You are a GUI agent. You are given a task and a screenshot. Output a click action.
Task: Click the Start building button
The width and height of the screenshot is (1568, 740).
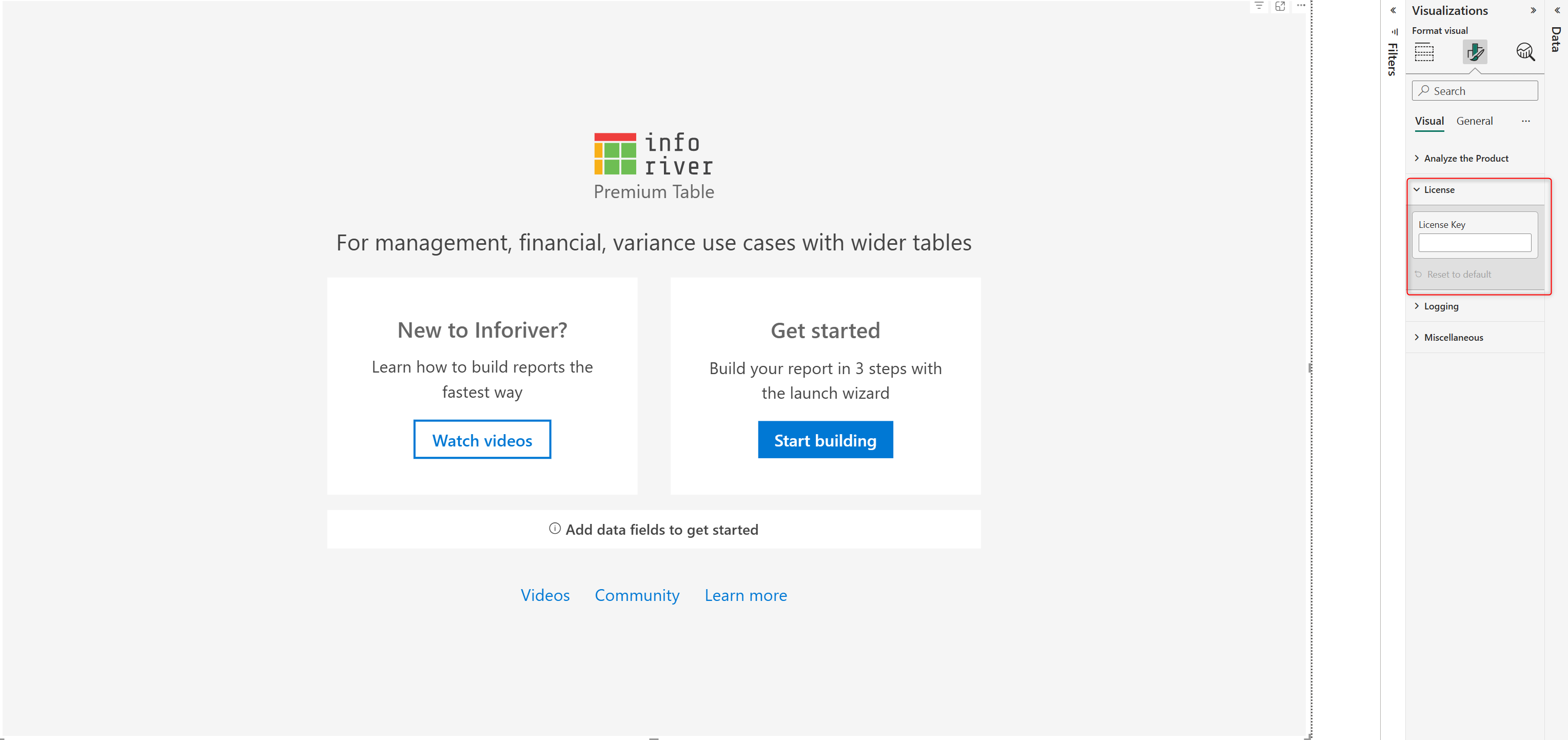point(825,440)
